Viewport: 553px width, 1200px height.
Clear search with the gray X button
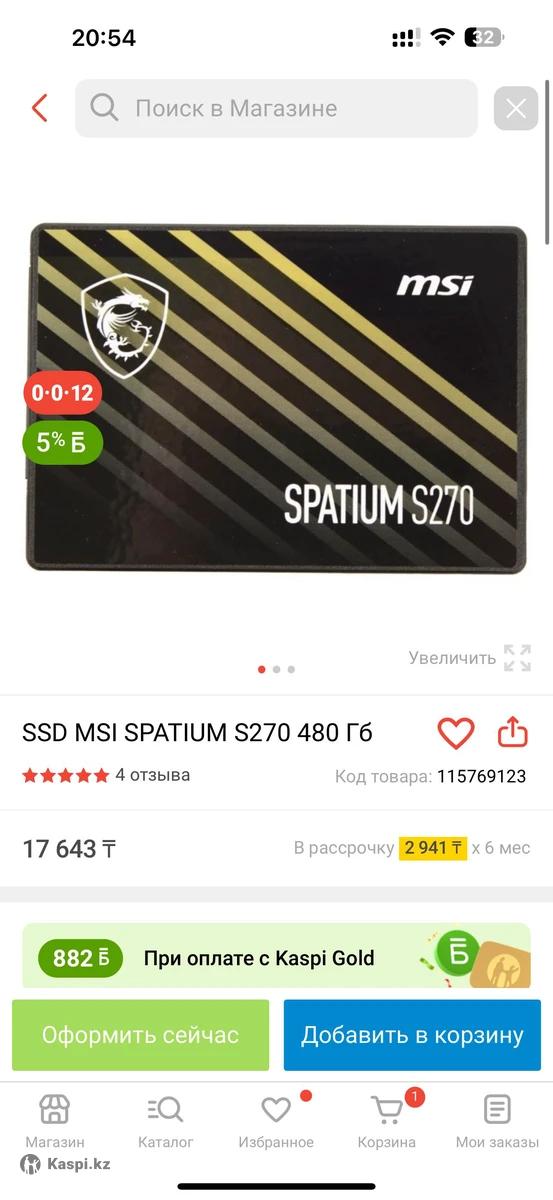516,108
